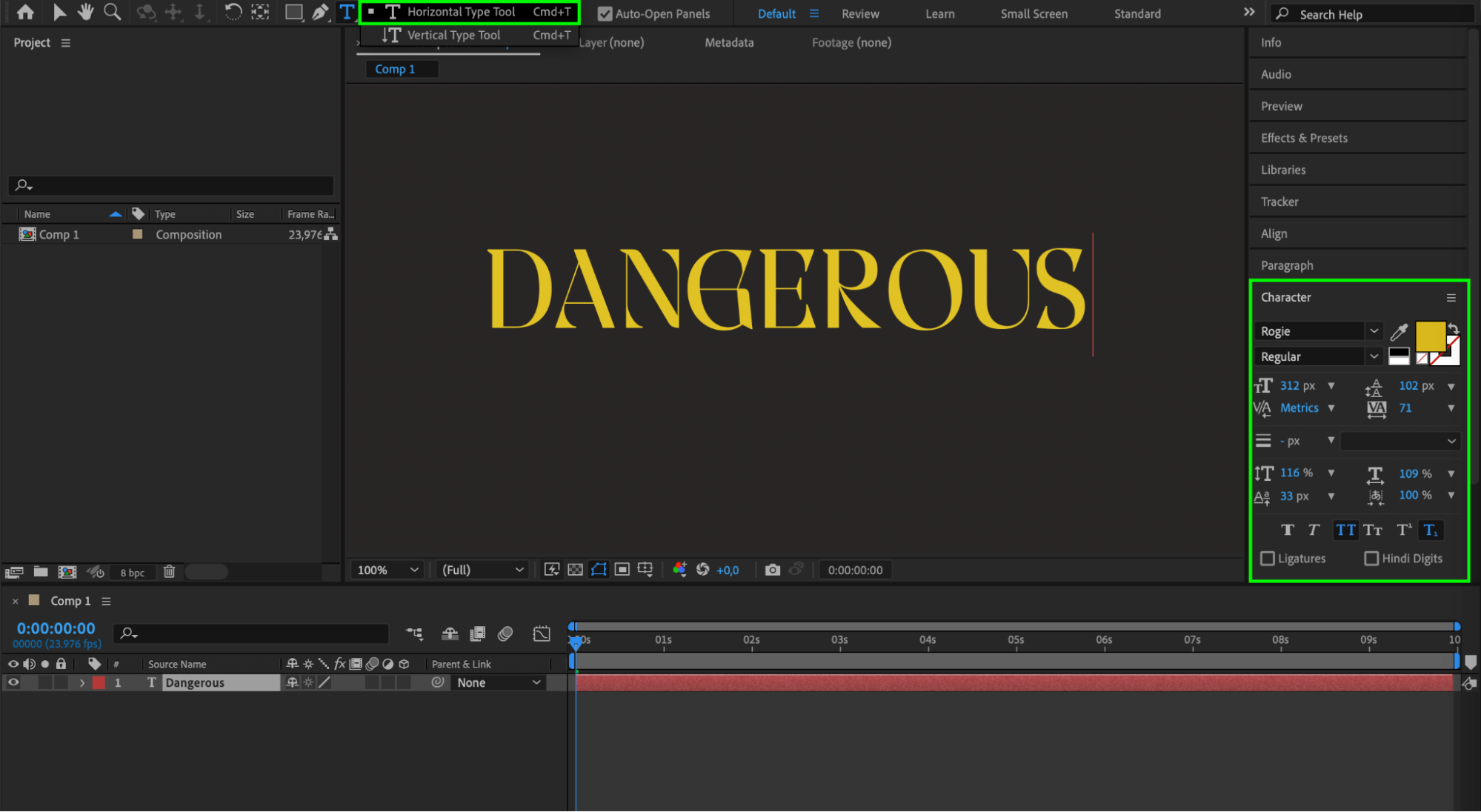
Task: Select the Pen tool
Action: 320,12
